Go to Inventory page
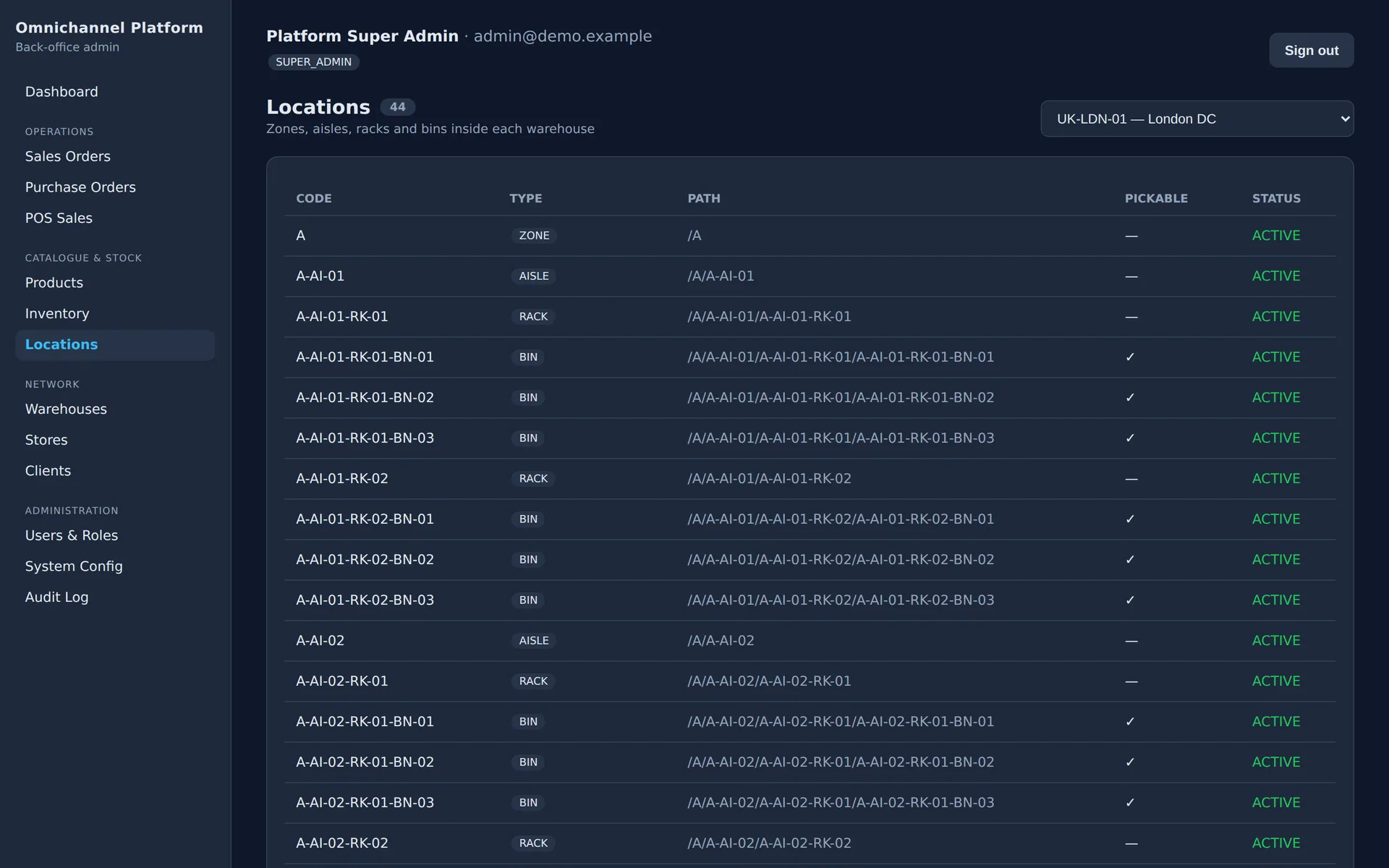Viewport: 1389px width, 868px height. click(115, 314)
